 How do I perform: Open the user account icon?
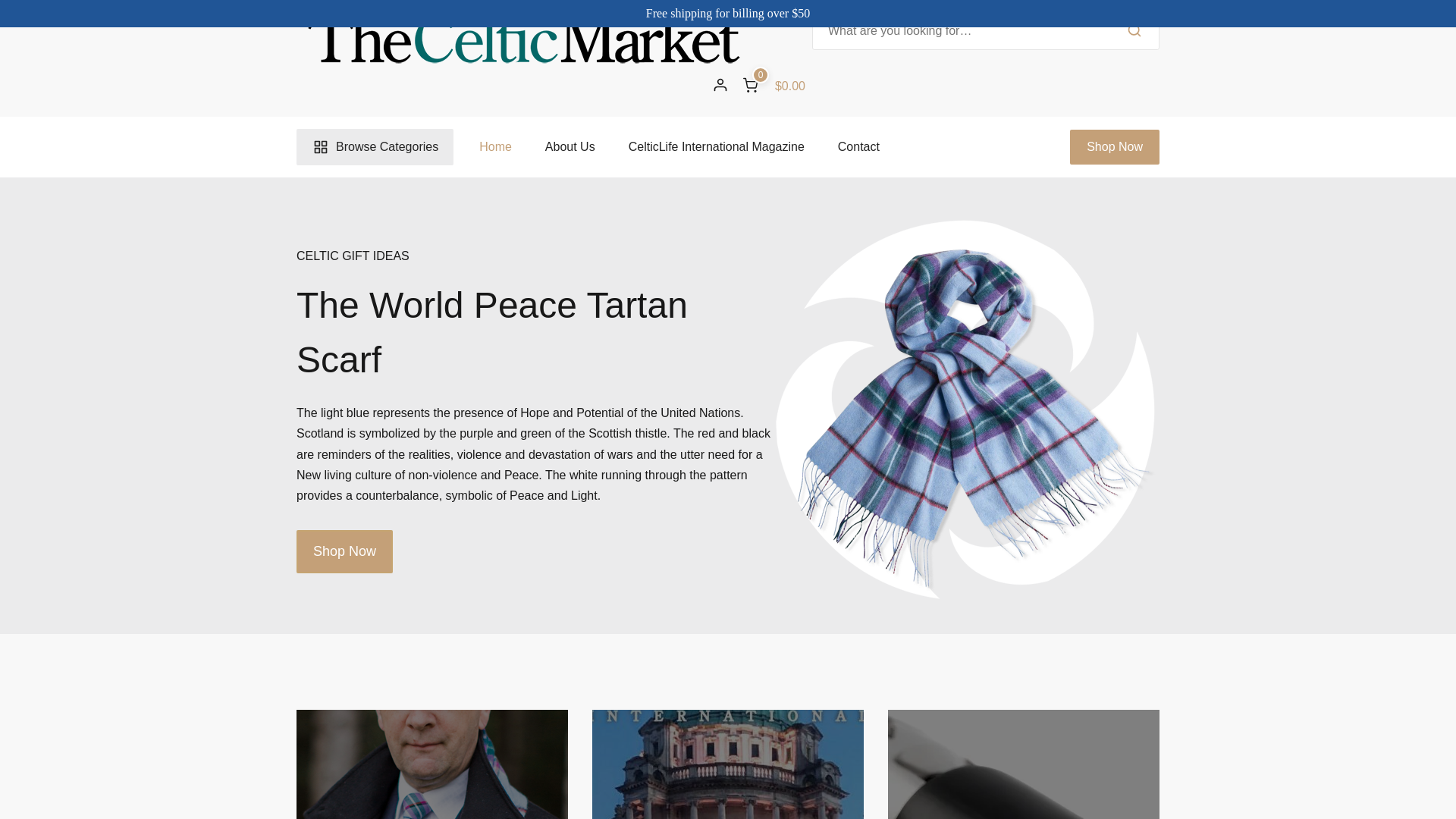point(720,85)
